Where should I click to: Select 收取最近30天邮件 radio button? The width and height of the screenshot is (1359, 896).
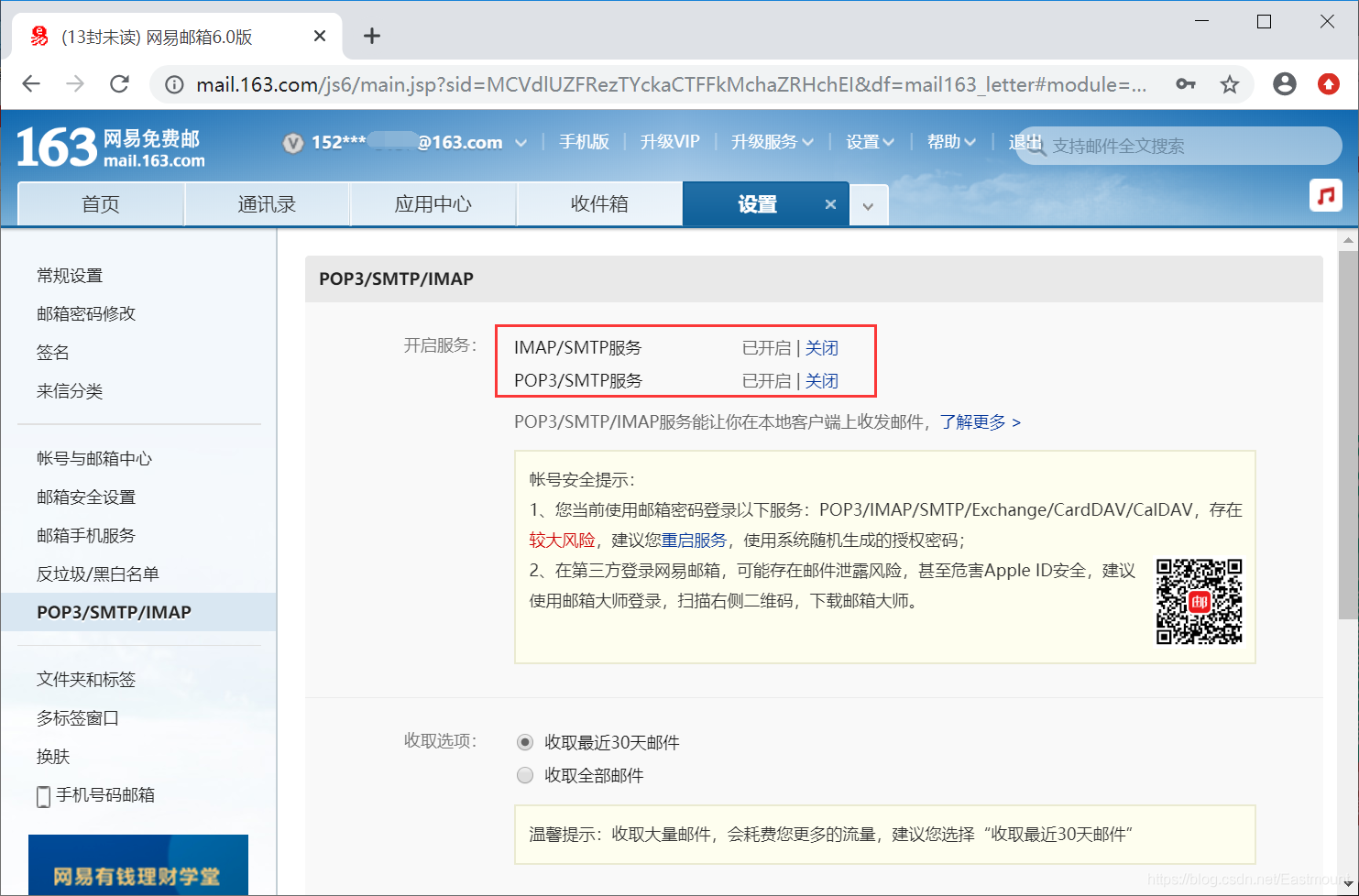(525, 742)
